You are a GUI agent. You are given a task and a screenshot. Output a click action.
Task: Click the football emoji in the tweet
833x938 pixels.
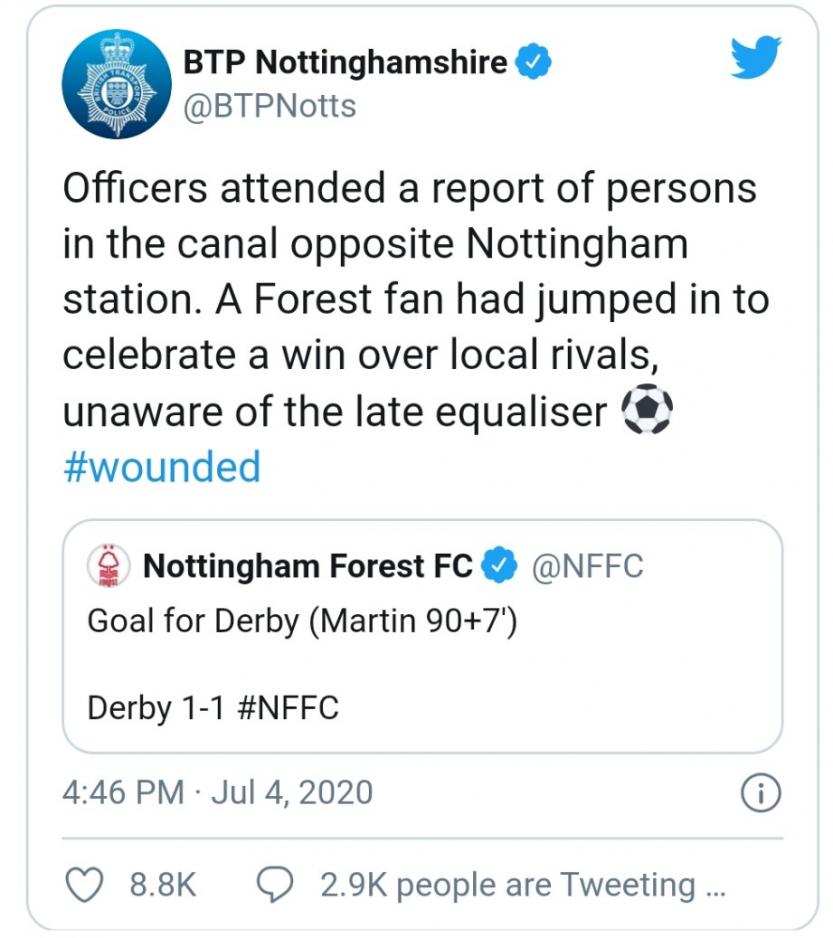point(647,412)
